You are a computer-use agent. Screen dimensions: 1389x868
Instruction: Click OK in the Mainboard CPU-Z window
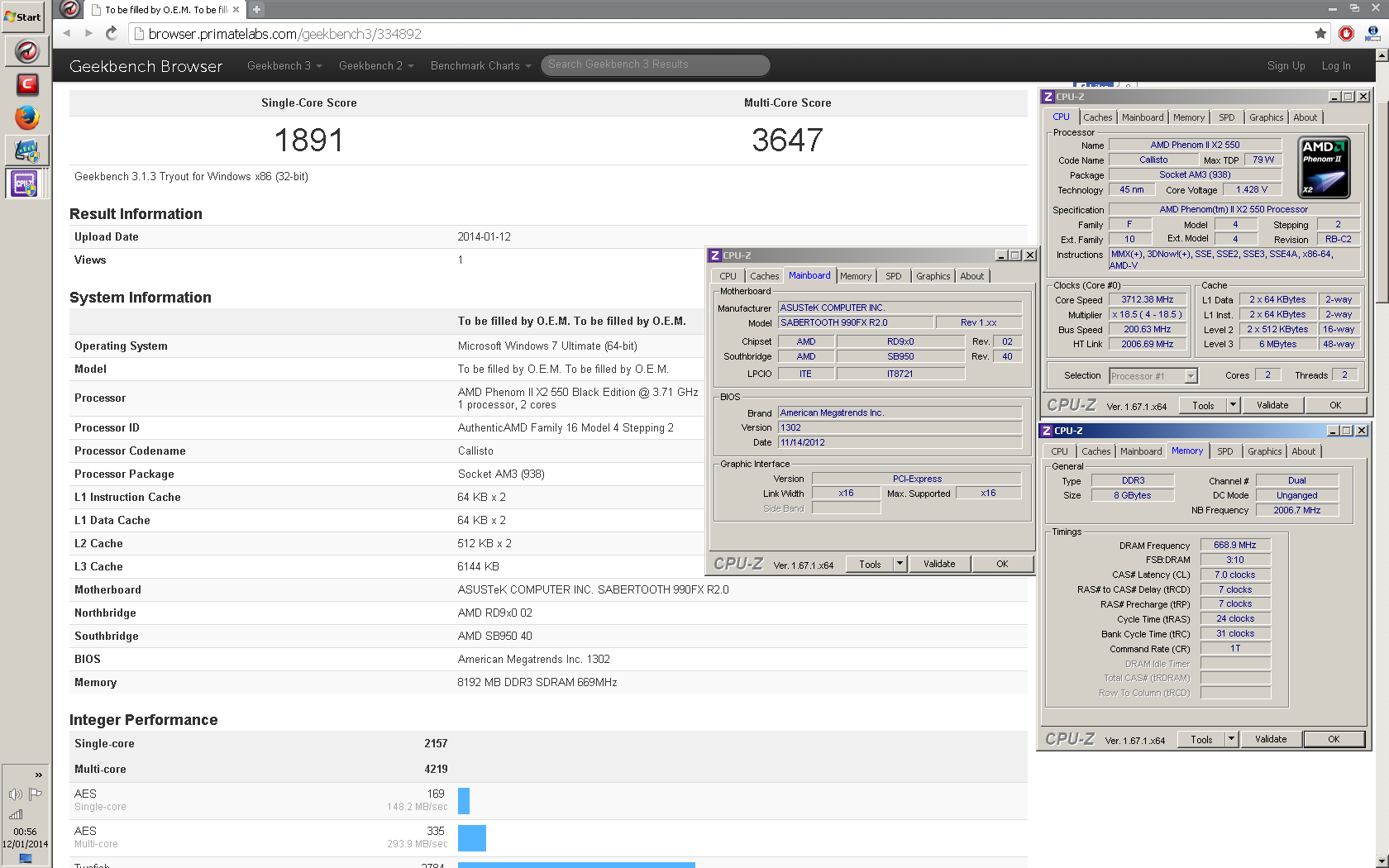click(x=1002, y=564)
